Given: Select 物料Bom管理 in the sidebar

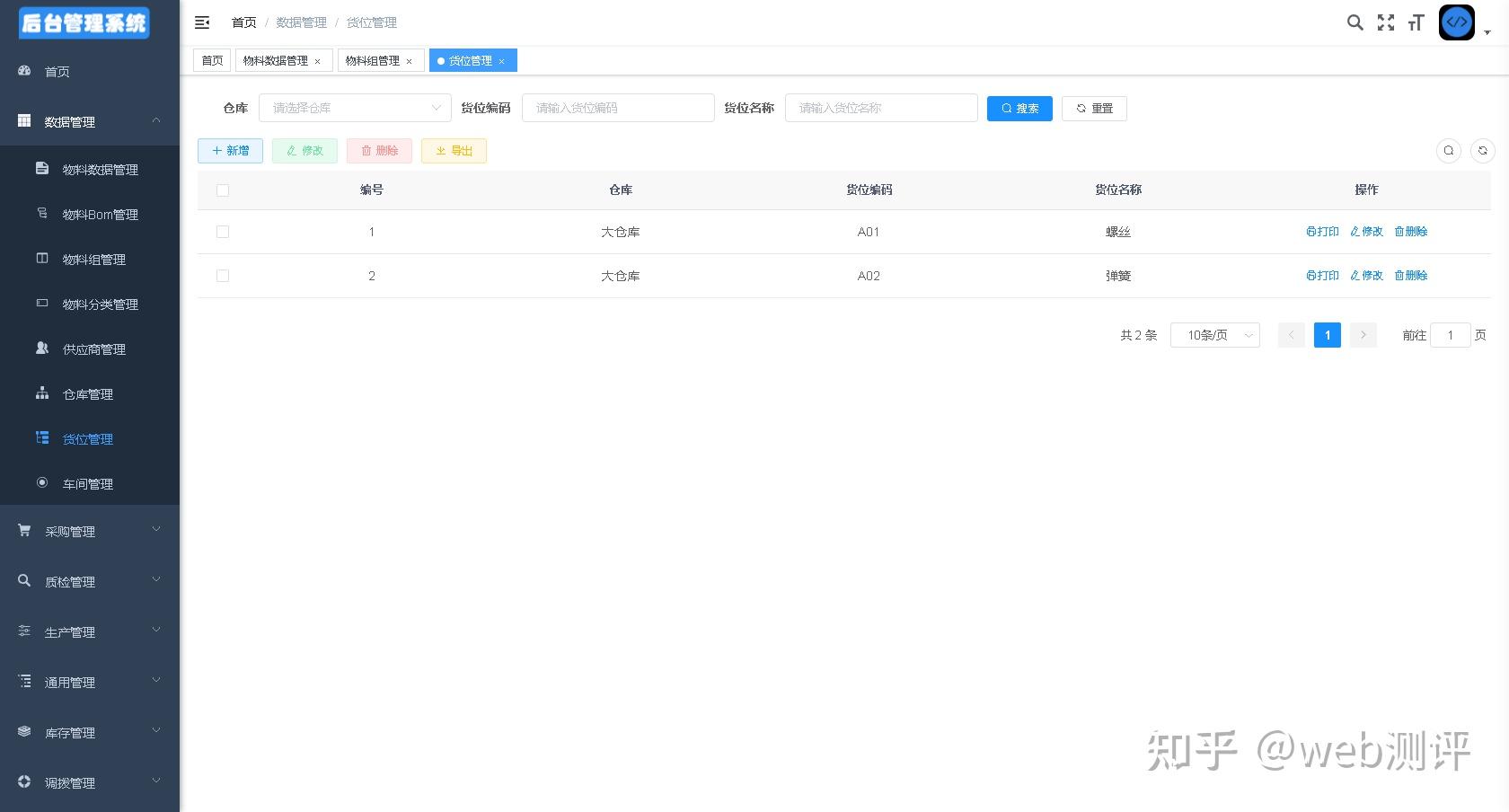Looking at the screenshot, I should [x=100, y=215].
